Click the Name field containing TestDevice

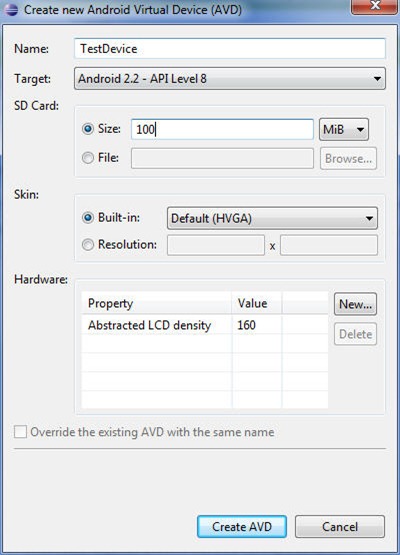click(230, 48)
